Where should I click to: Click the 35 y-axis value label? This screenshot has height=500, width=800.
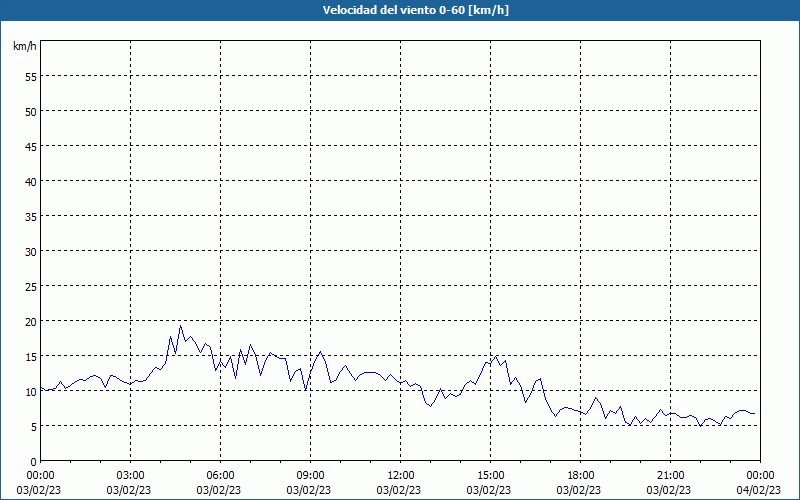[x=31, y=217]
